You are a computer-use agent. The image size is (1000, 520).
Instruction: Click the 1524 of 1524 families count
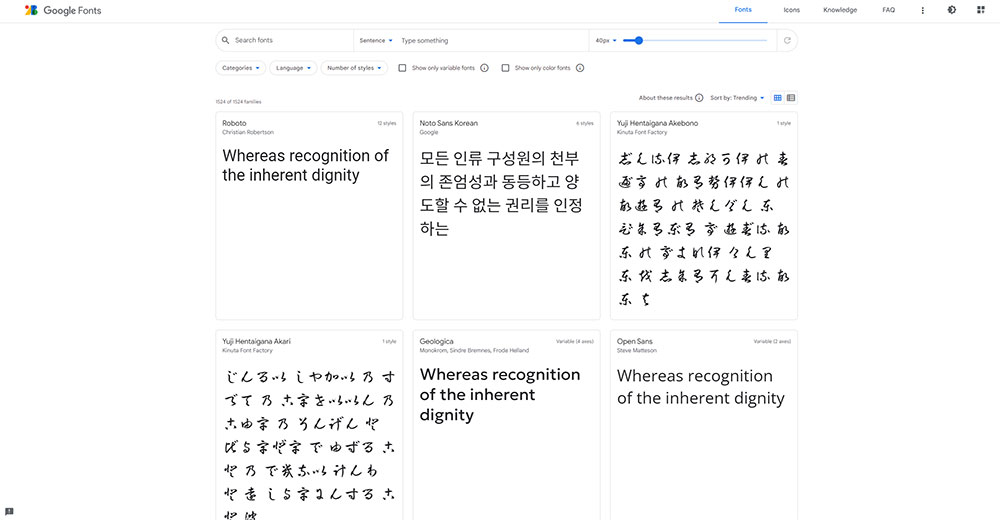pos(239,101)
